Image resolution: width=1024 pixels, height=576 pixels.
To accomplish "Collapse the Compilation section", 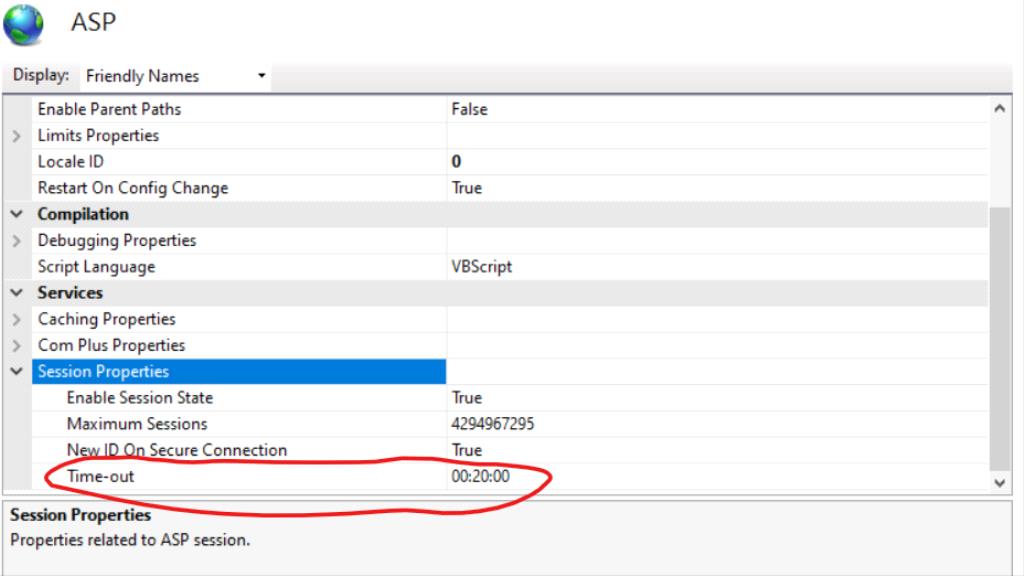I will 17,214.
